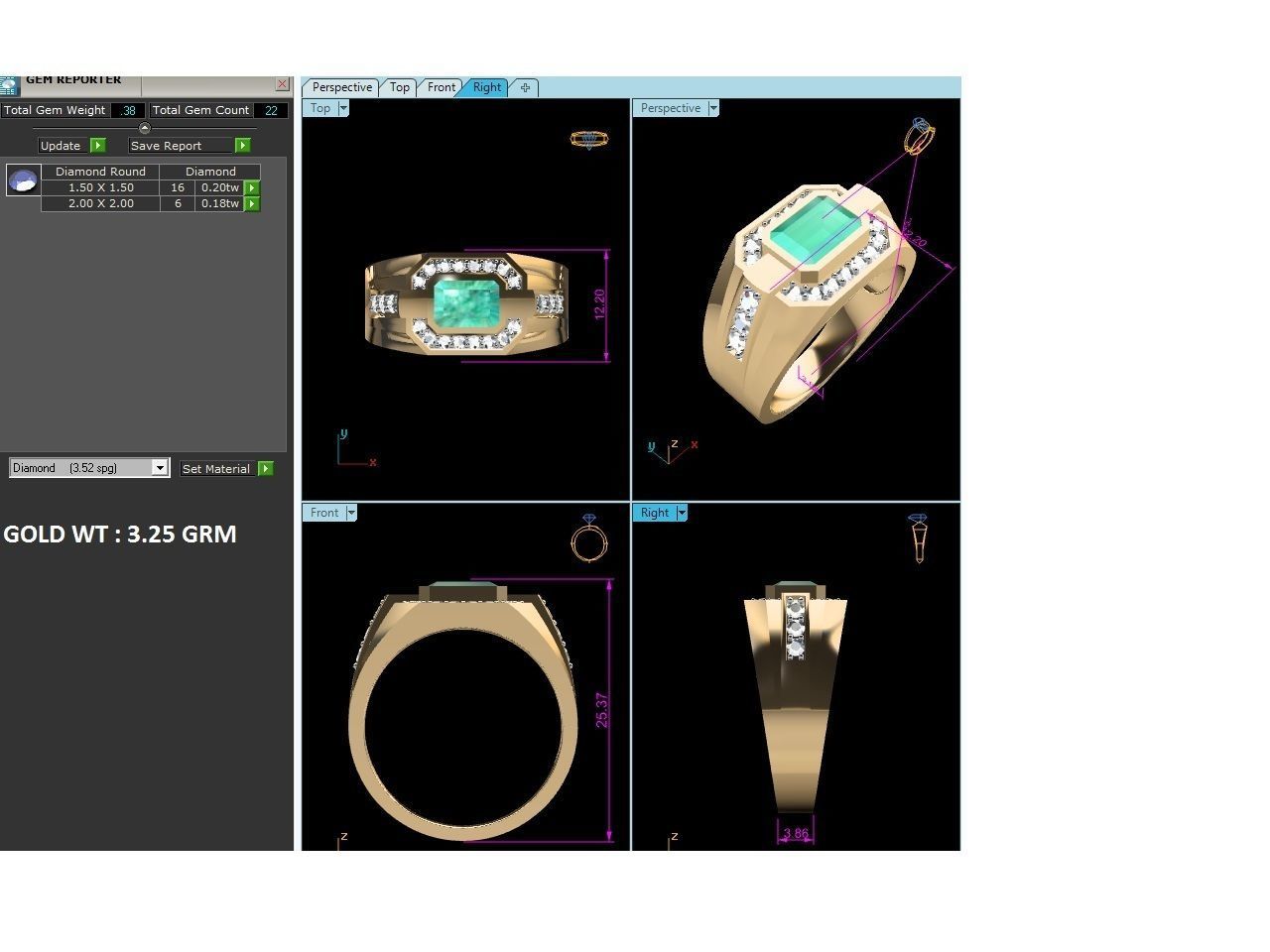Click the Diamond Round column header
Screen dimensions: 1270x952
(101, 172)
